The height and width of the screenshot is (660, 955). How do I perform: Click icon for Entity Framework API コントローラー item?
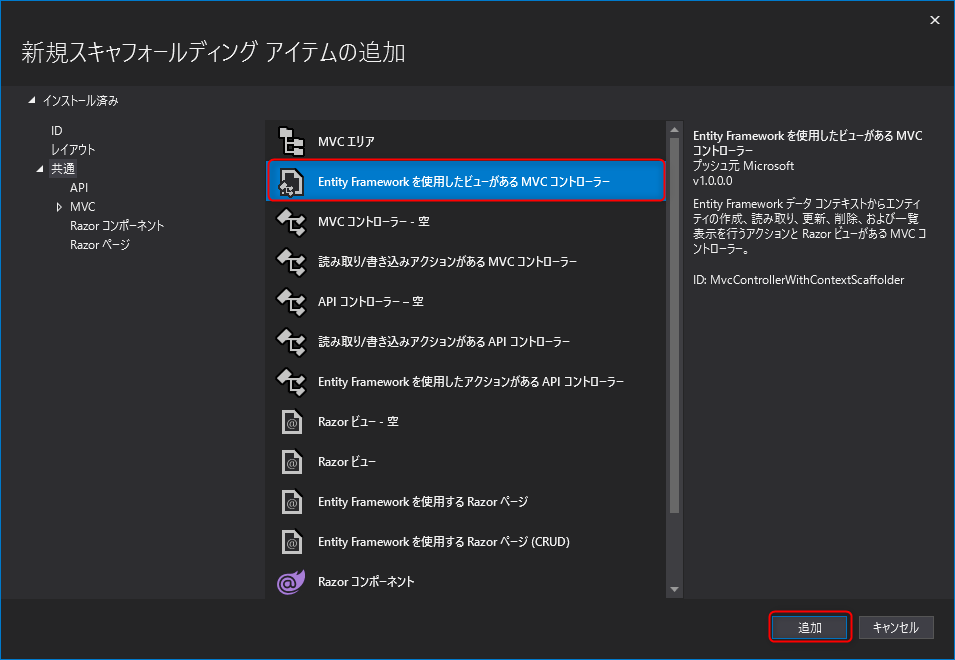tap(291, 382)
